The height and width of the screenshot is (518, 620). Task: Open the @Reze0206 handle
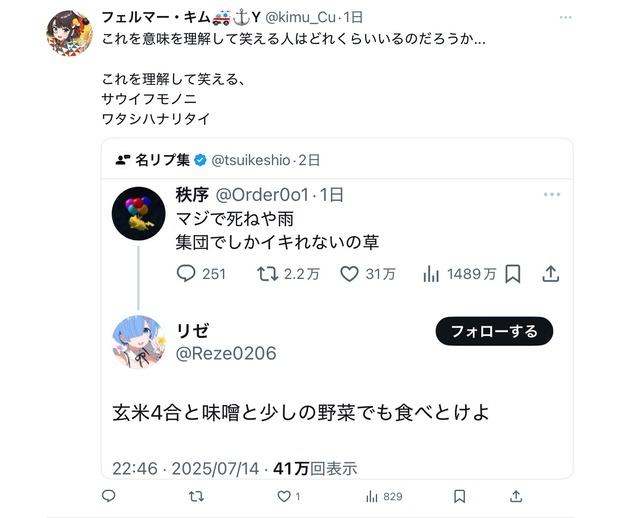(226, 353)
